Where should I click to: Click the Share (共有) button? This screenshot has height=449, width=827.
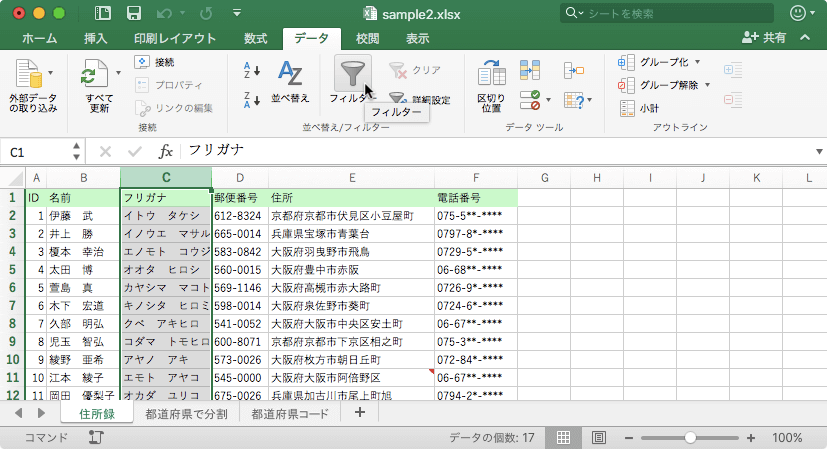(764, 37)
